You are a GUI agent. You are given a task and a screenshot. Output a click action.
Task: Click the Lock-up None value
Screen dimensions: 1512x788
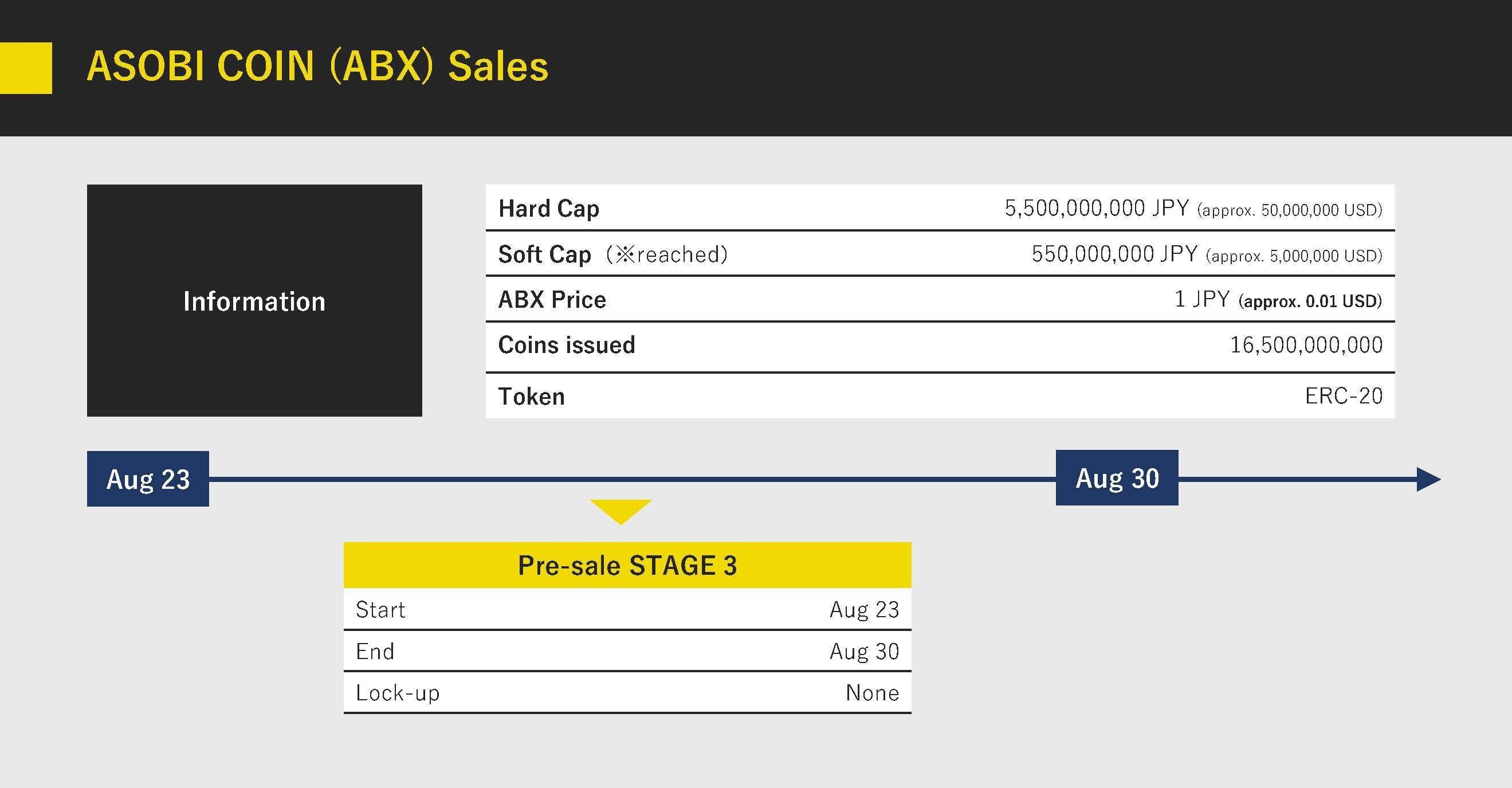(872, 693)
